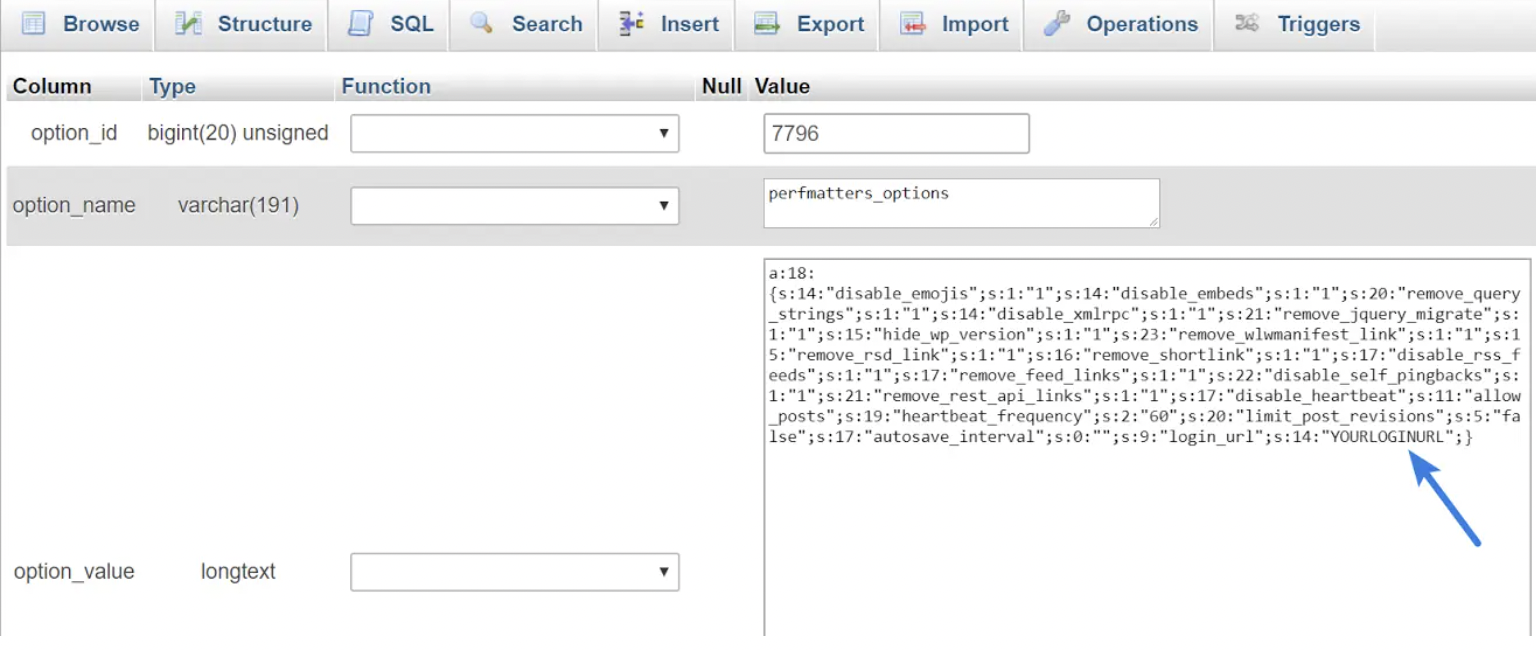Click the Type column header
Screen dimensions: 1536x650
tap(172, 86)
